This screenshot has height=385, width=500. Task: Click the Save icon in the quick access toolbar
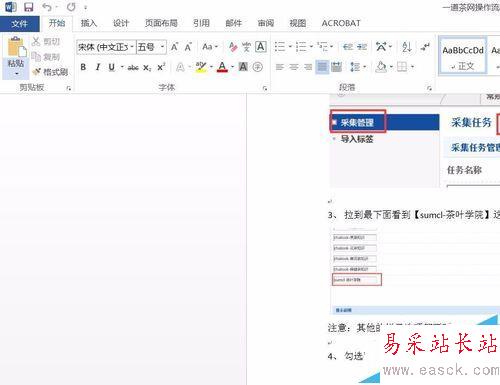[x=29, y=7]
